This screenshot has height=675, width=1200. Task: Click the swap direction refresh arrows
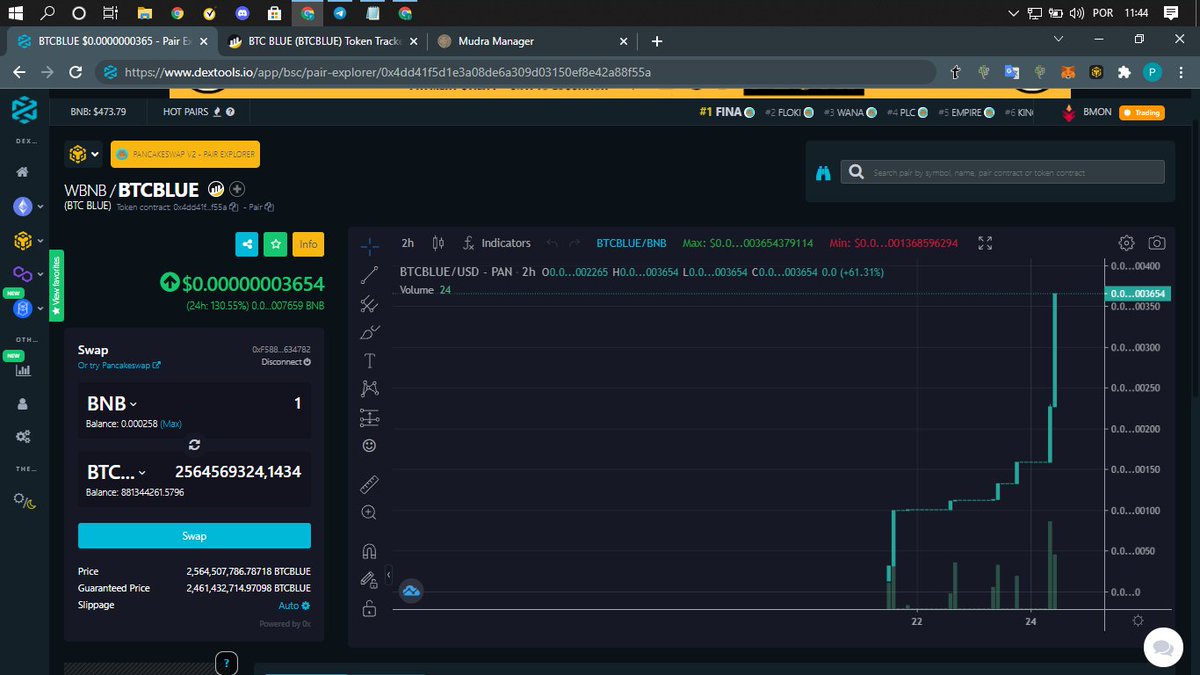194,444
